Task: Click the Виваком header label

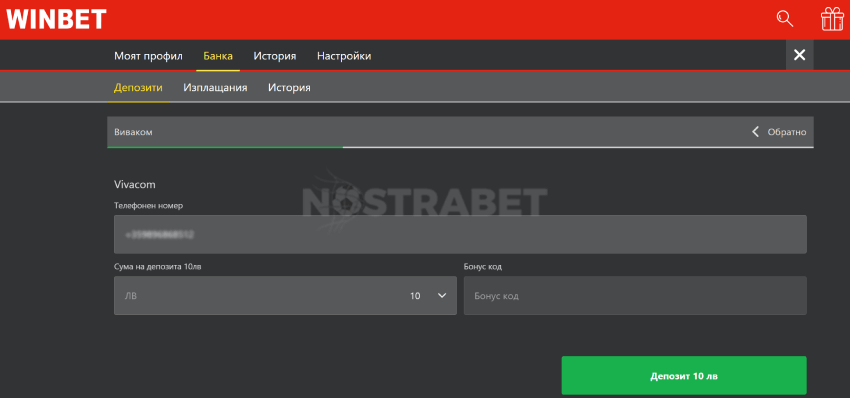Action: 133,132
